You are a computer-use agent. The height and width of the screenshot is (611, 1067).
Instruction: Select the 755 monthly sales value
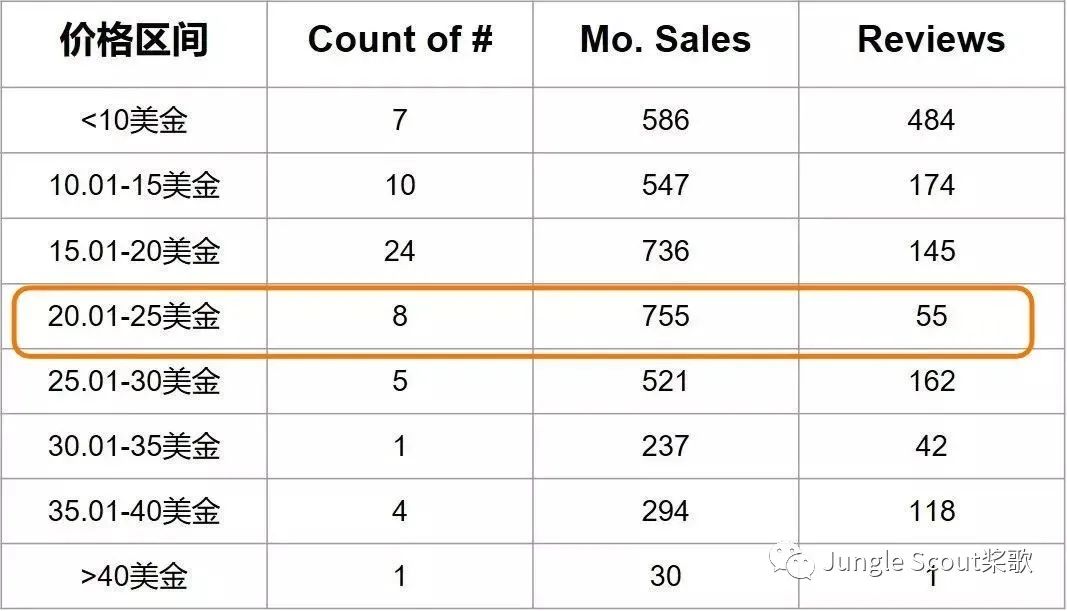tap(666, 316)
